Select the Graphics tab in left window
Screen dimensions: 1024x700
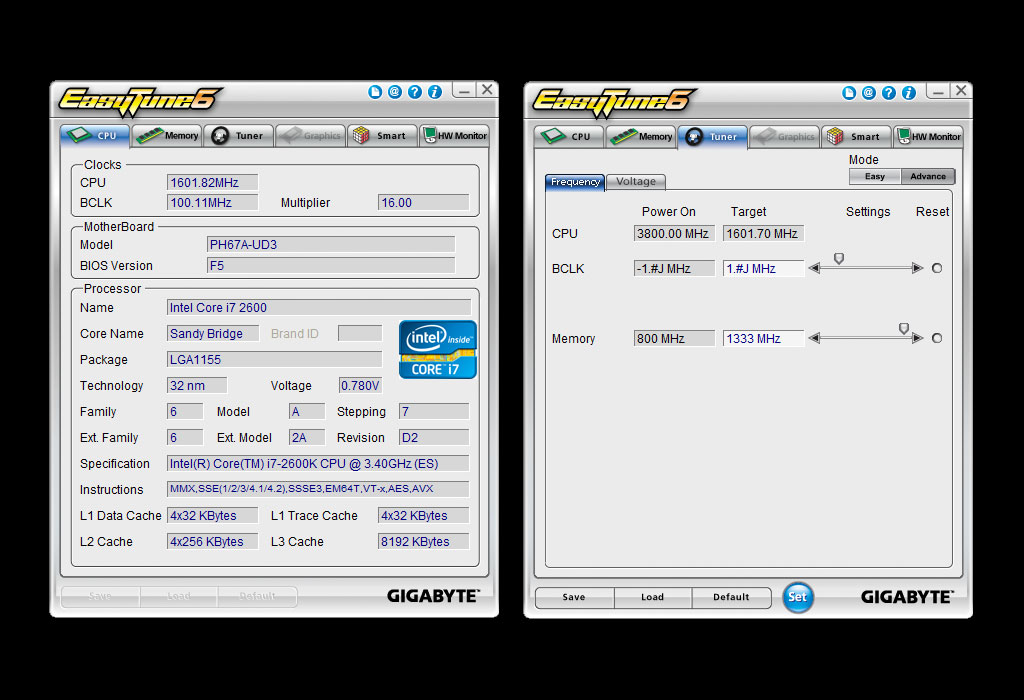point(310,136)
